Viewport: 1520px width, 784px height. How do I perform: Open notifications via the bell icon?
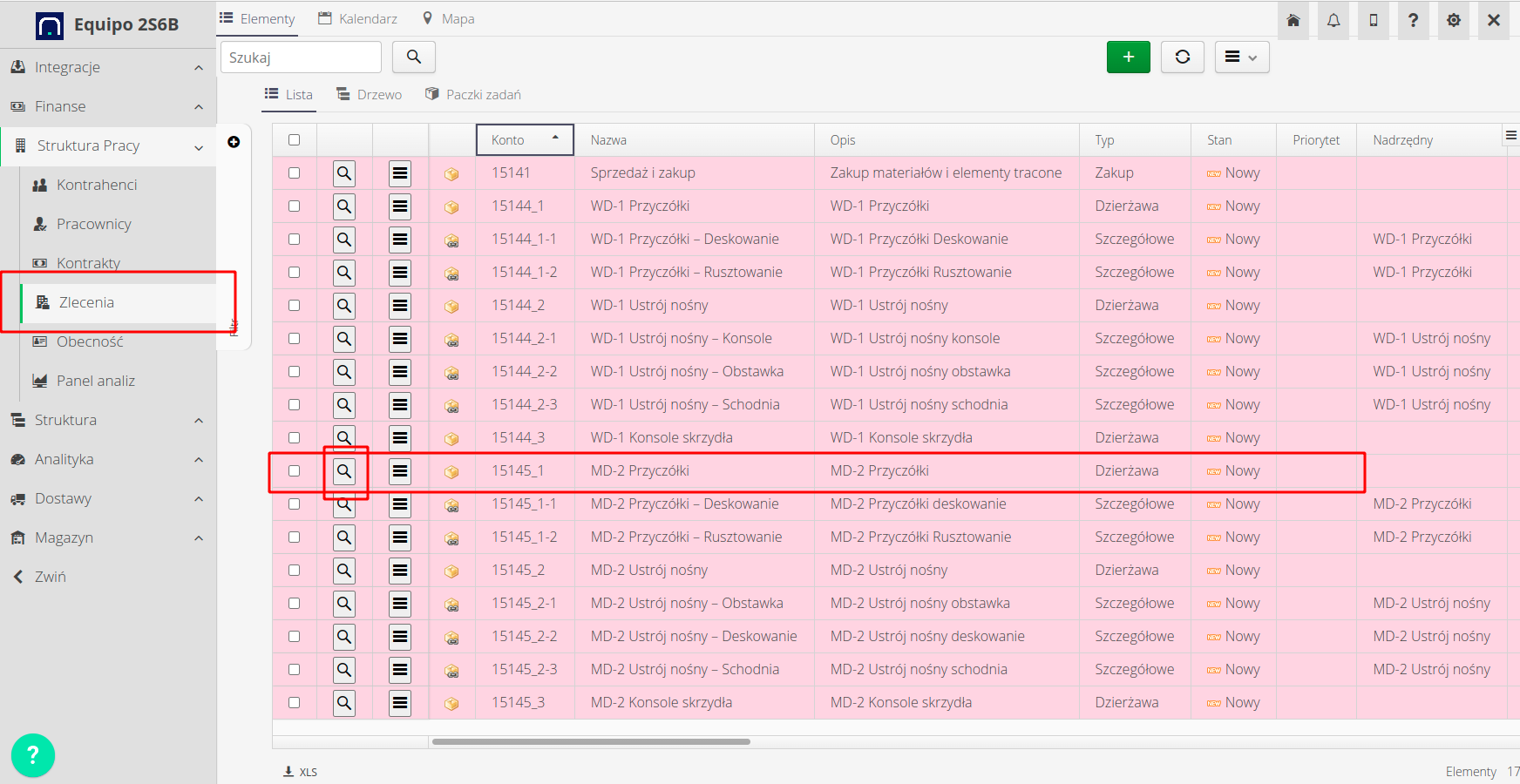point(1333,20)
